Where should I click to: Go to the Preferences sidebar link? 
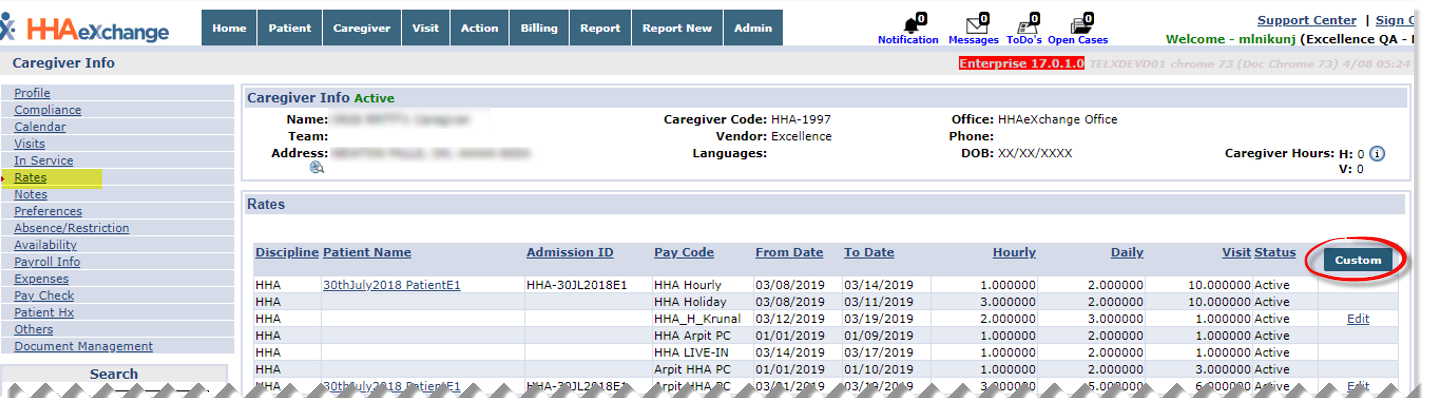[x=48, y=212]
